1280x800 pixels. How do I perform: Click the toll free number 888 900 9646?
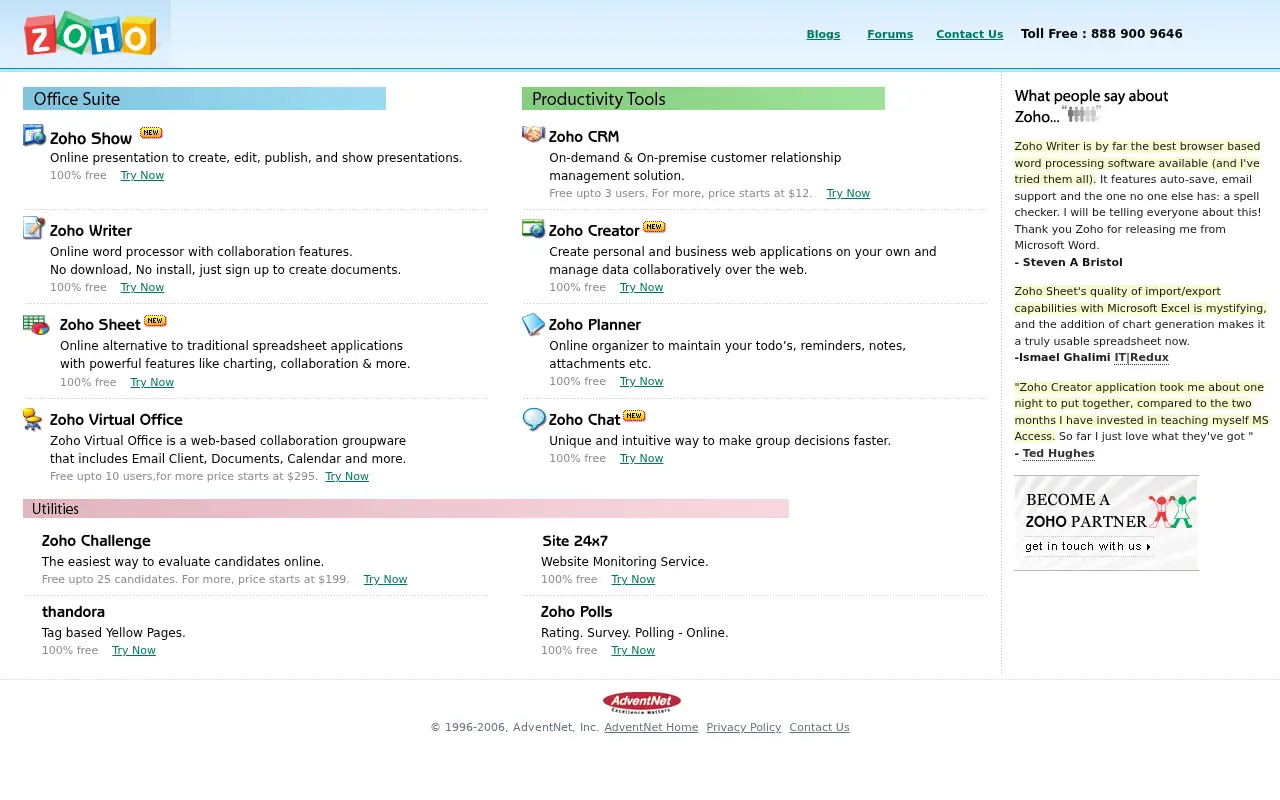tap(1136, 34)
